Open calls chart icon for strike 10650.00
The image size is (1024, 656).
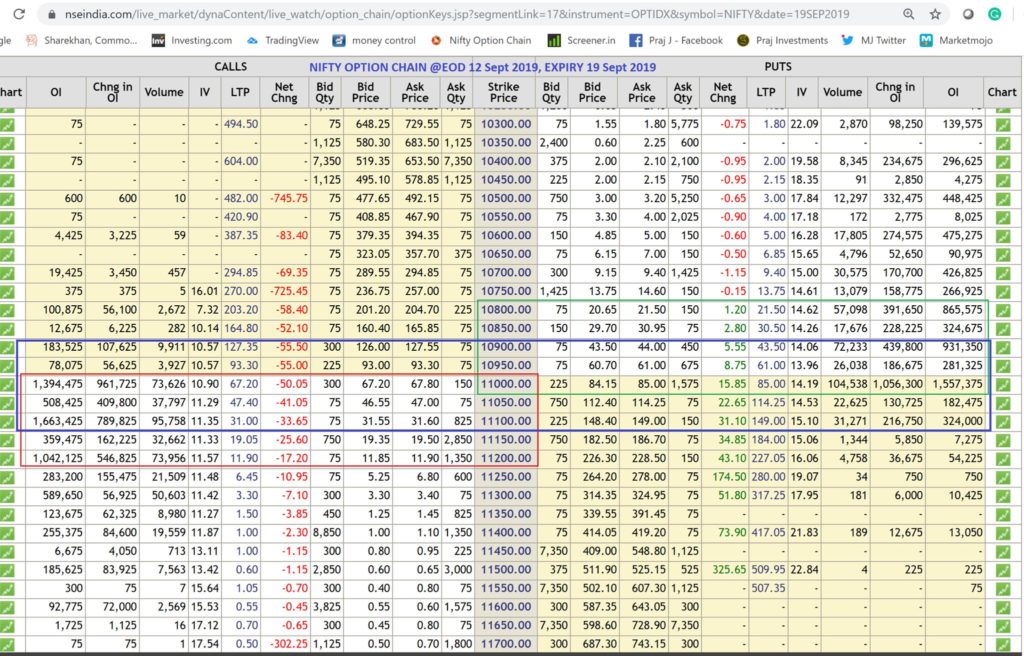tap(7, 254)
